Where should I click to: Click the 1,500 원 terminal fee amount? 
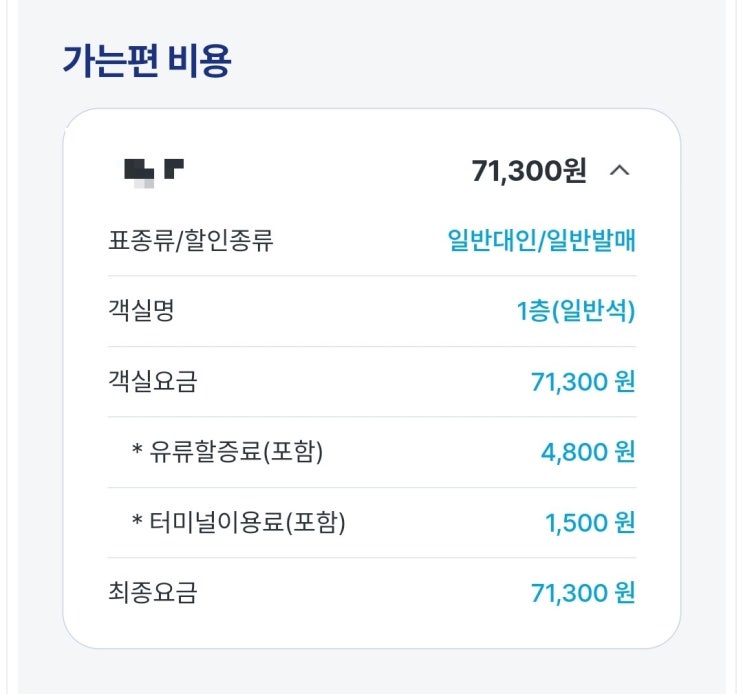click(589, 522)
